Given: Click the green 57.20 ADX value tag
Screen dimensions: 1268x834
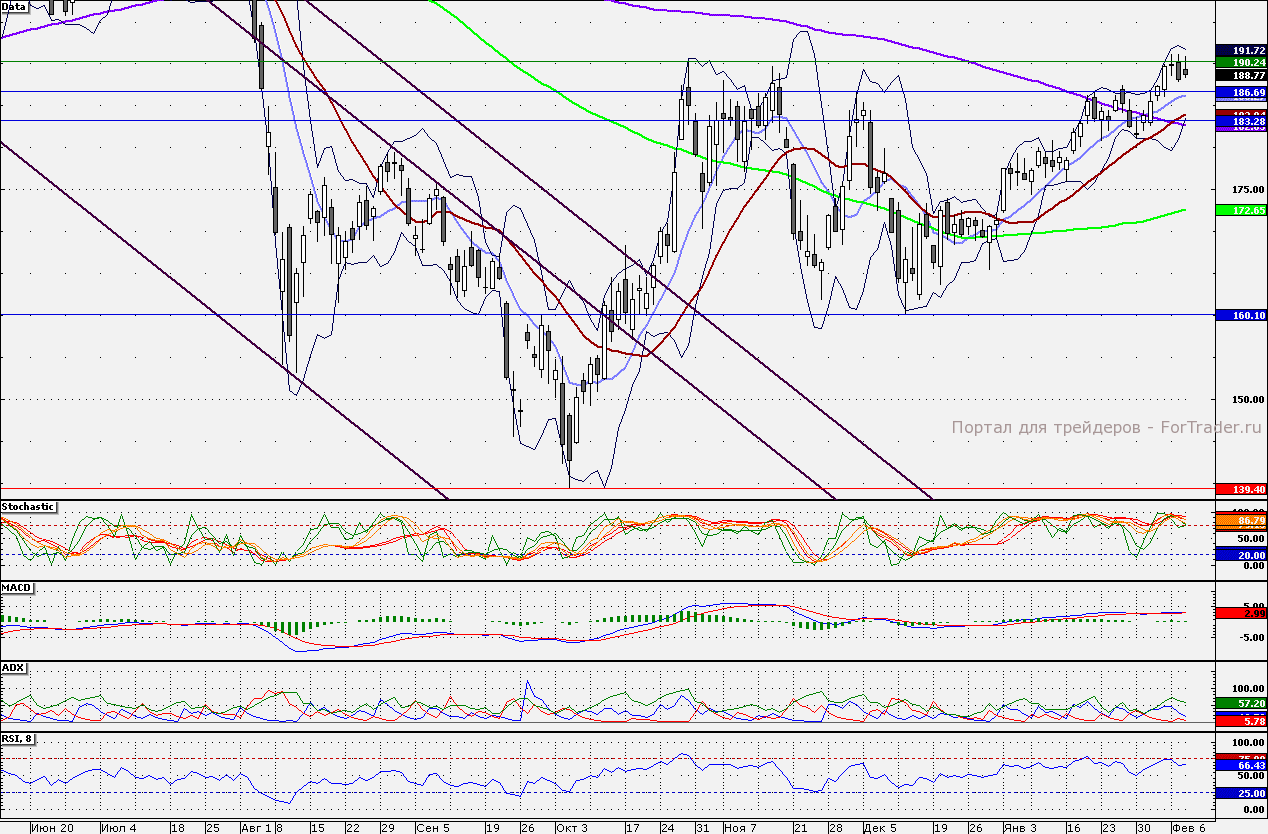Looking at the screenshot, I should click(x=1240, y=703).
